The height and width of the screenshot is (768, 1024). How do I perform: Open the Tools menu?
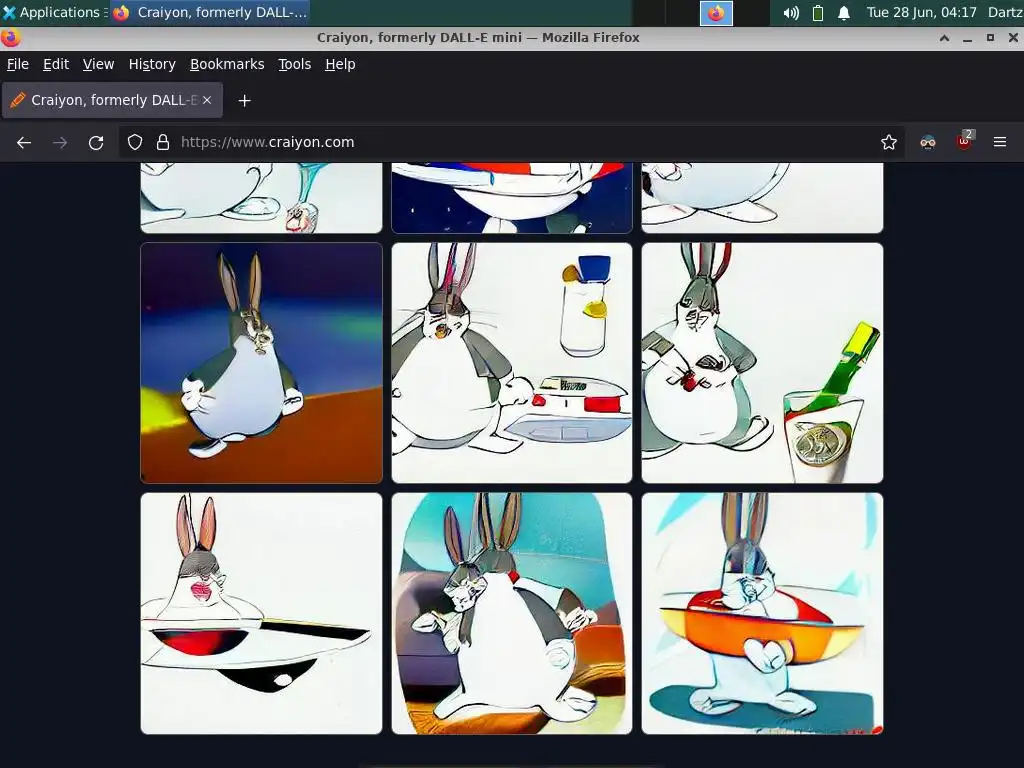coord(295,64)
